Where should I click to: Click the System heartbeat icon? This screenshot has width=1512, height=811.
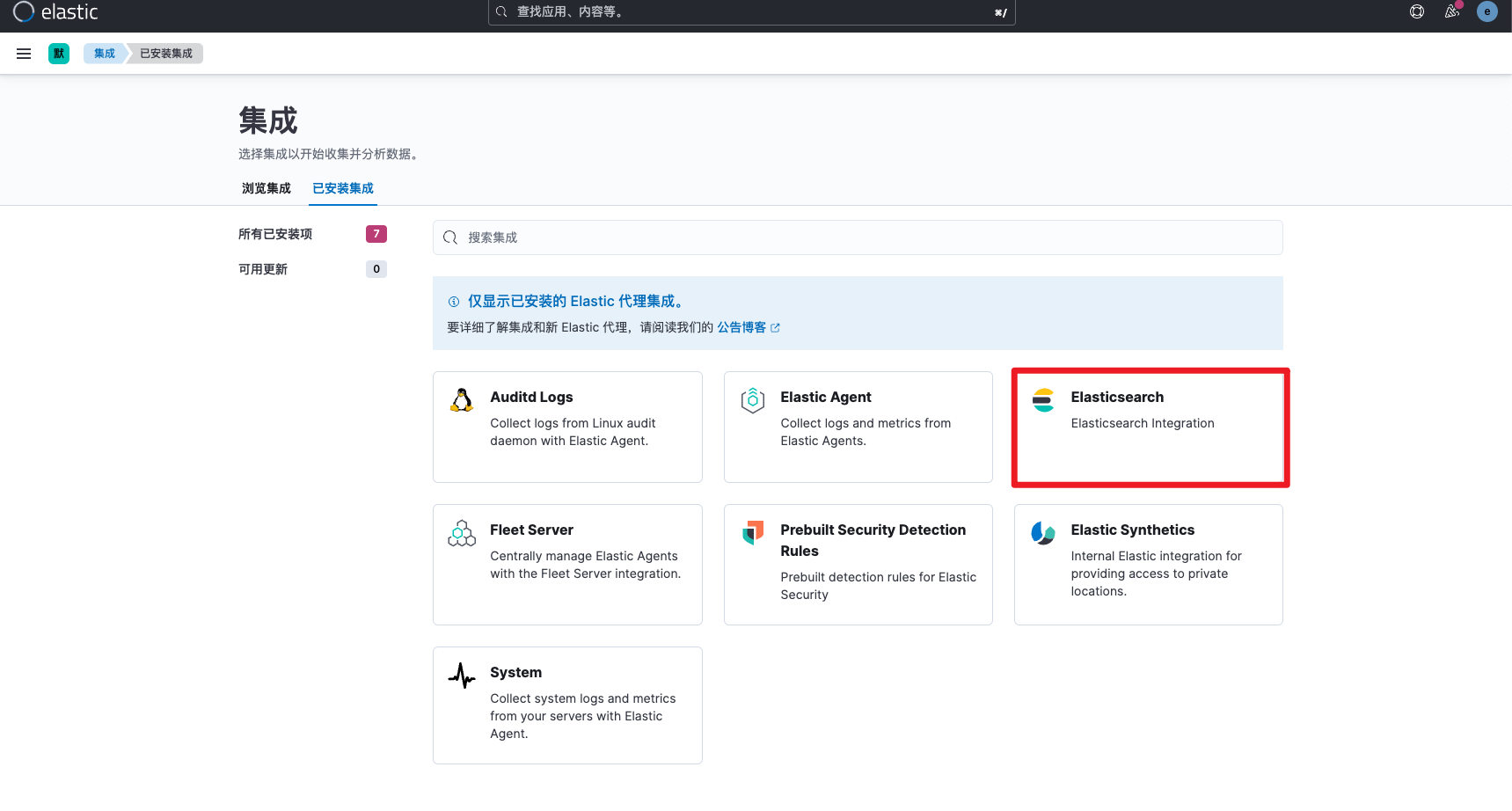click(462, 676)
